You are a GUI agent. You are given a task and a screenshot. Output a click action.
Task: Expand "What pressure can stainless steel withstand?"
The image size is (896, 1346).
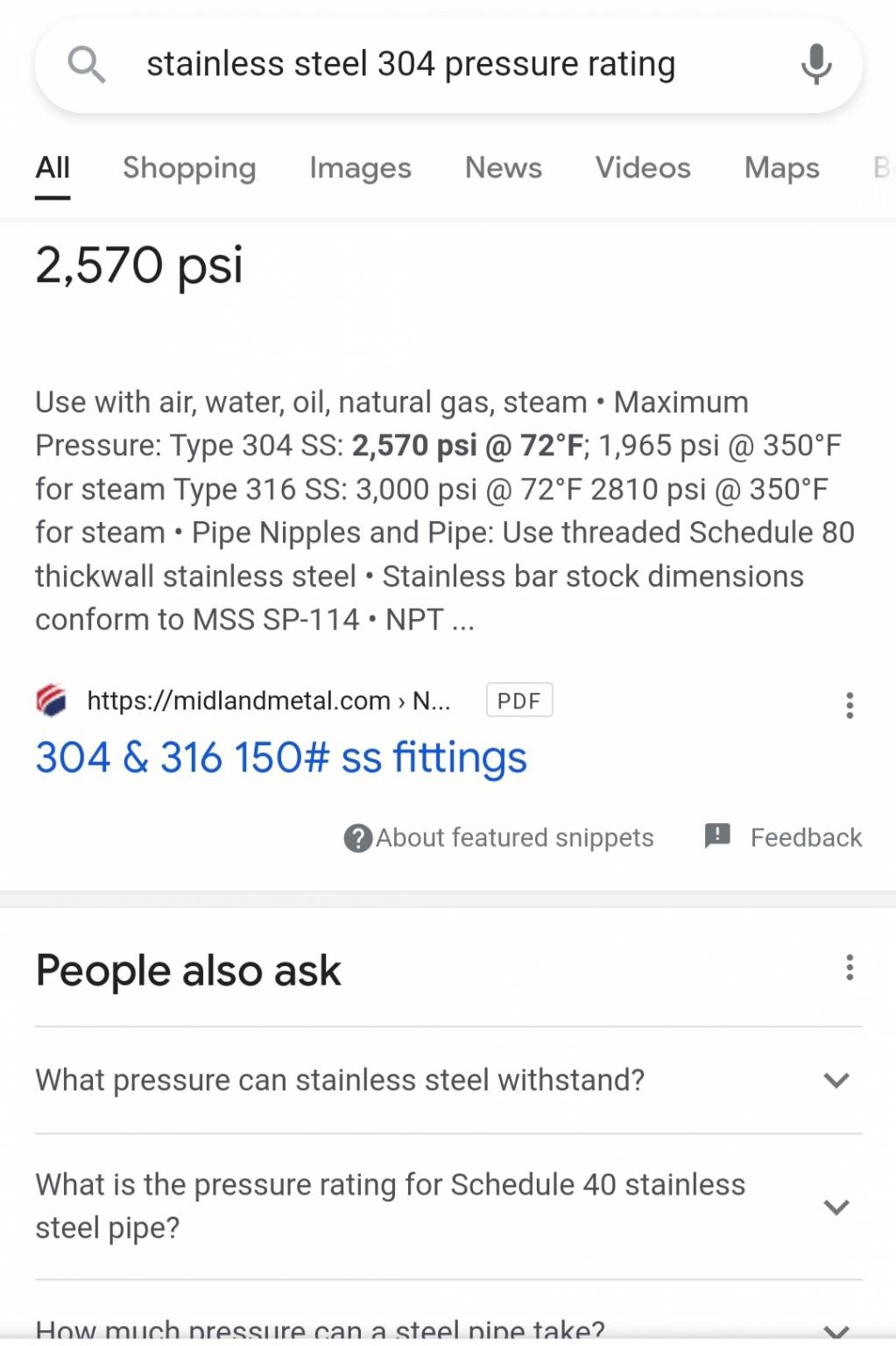[448, 1080]
